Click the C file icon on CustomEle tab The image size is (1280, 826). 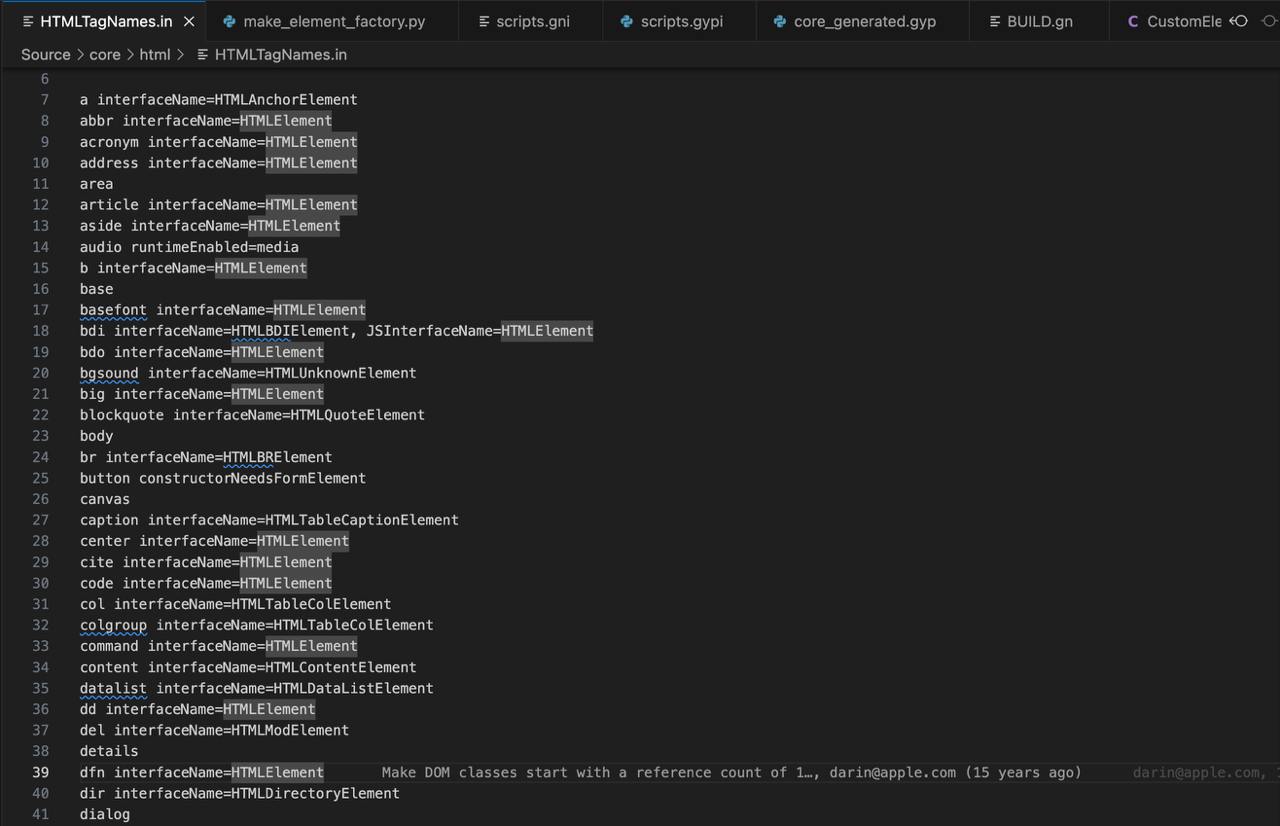[x=1133, y=21]
